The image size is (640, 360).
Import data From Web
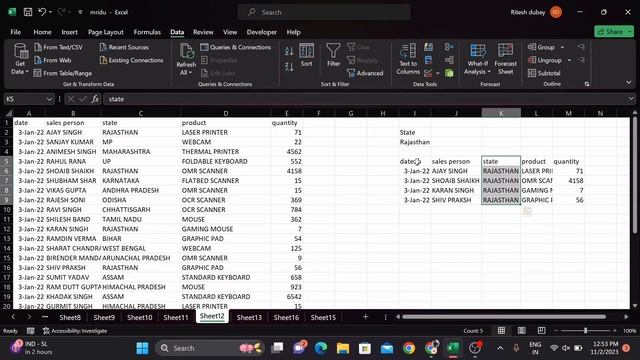coord(53,60)
